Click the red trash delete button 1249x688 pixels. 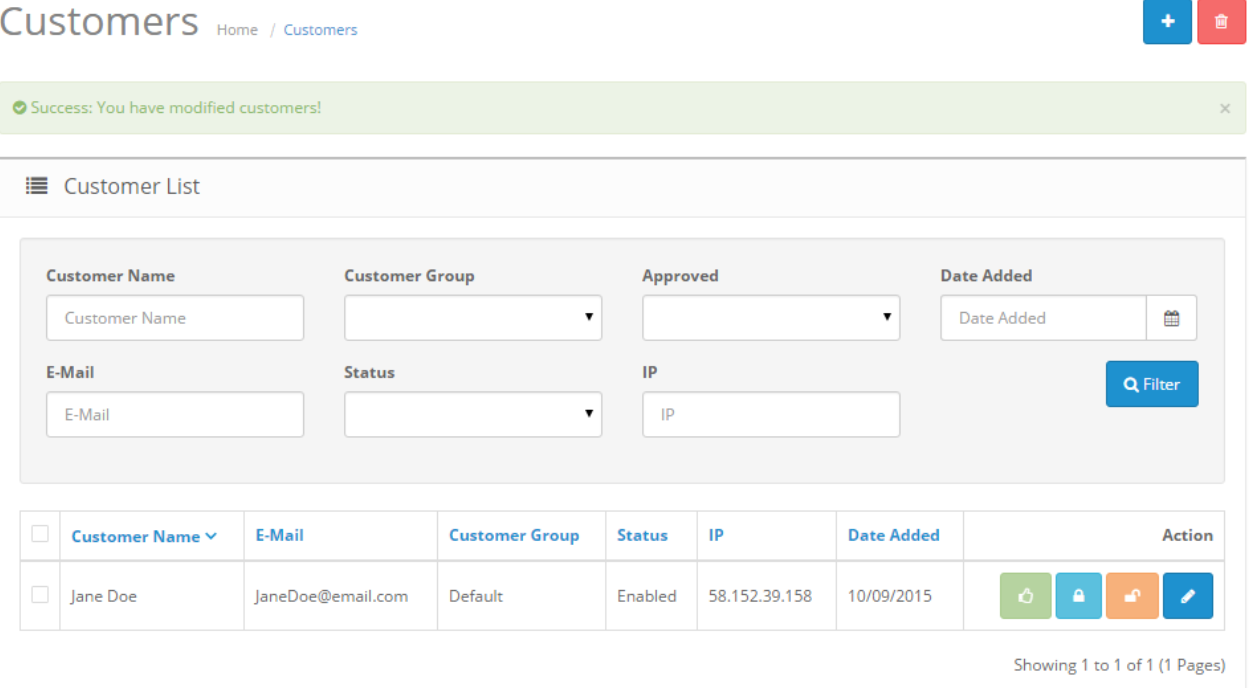(x=1221, y=22)
